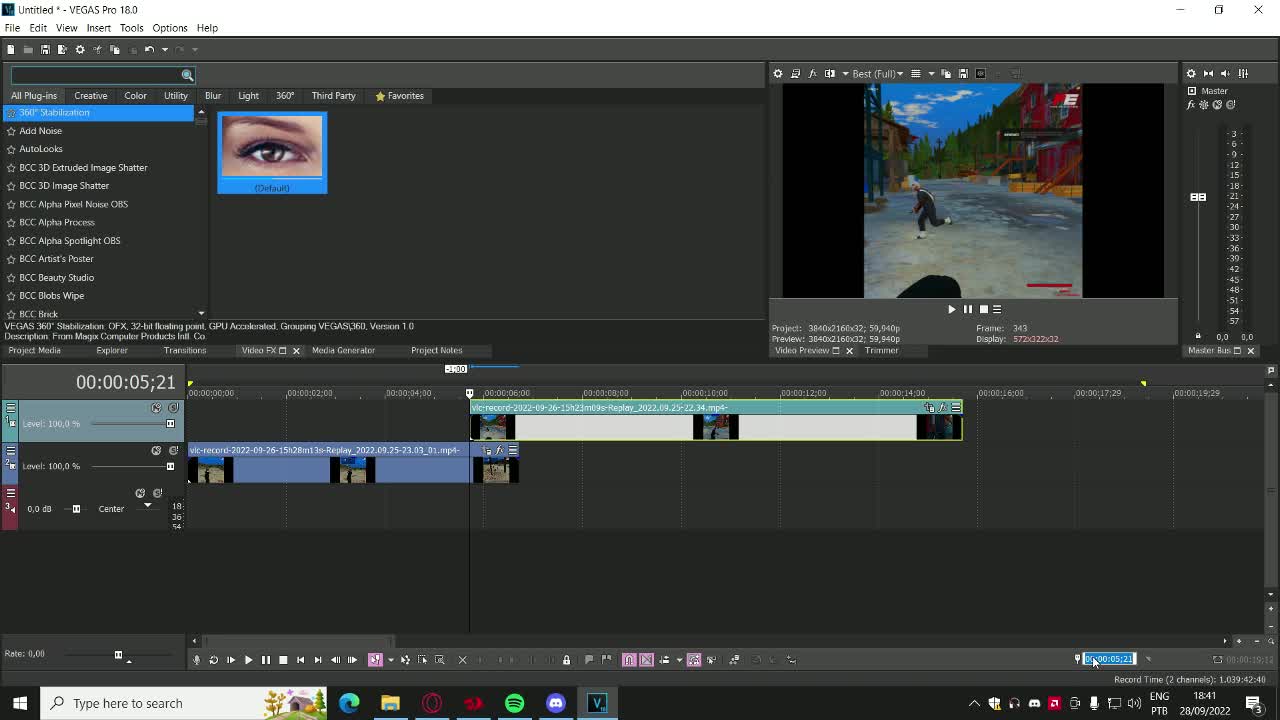Screen dimensions: 1280x720
Task: Expand the Pan dropdown on audio track 3
Action: [148, 505]
